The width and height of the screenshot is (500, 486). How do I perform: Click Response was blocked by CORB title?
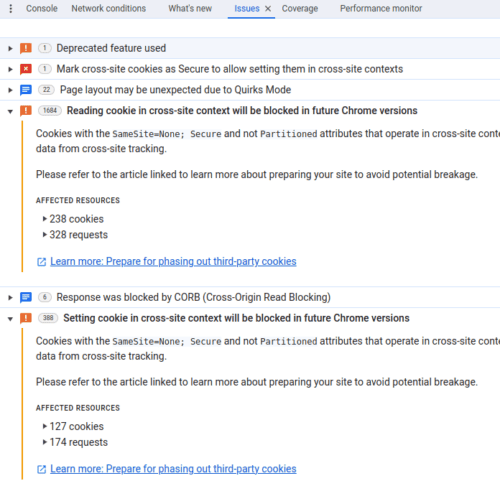tap(193, 297)
